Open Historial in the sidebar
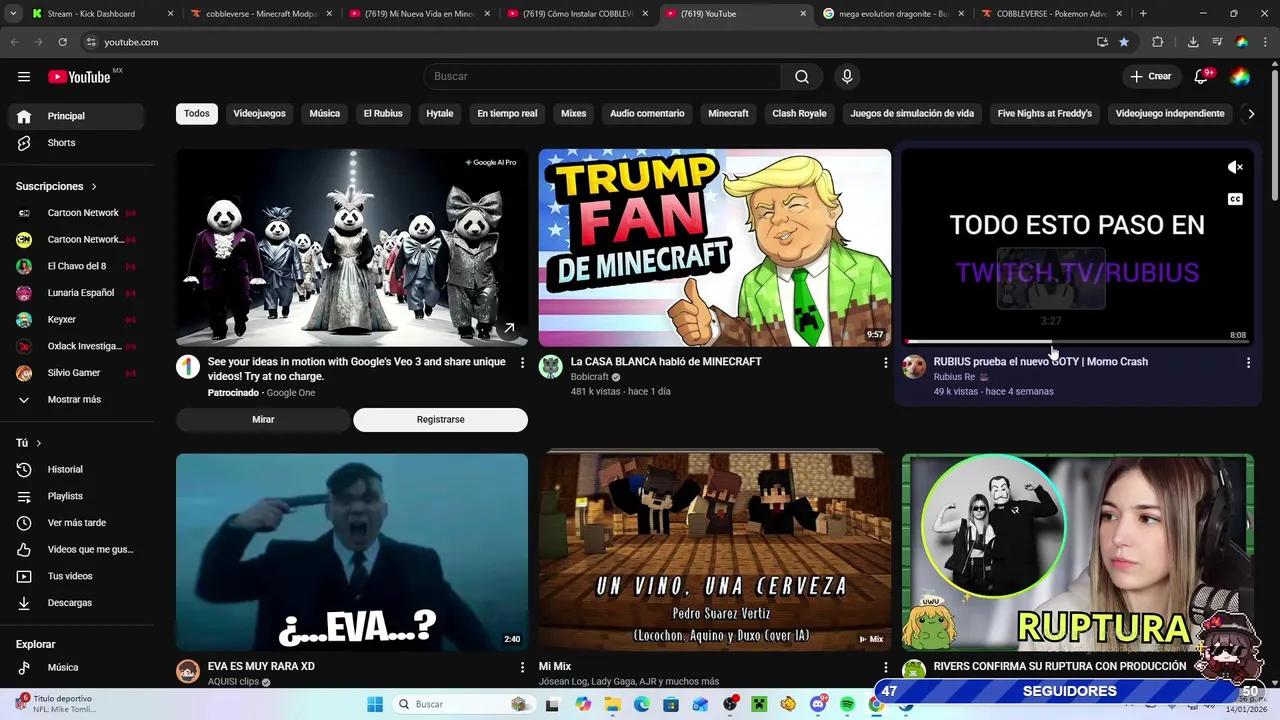This screenshot has width=1280, height=720. pos(77,470)
